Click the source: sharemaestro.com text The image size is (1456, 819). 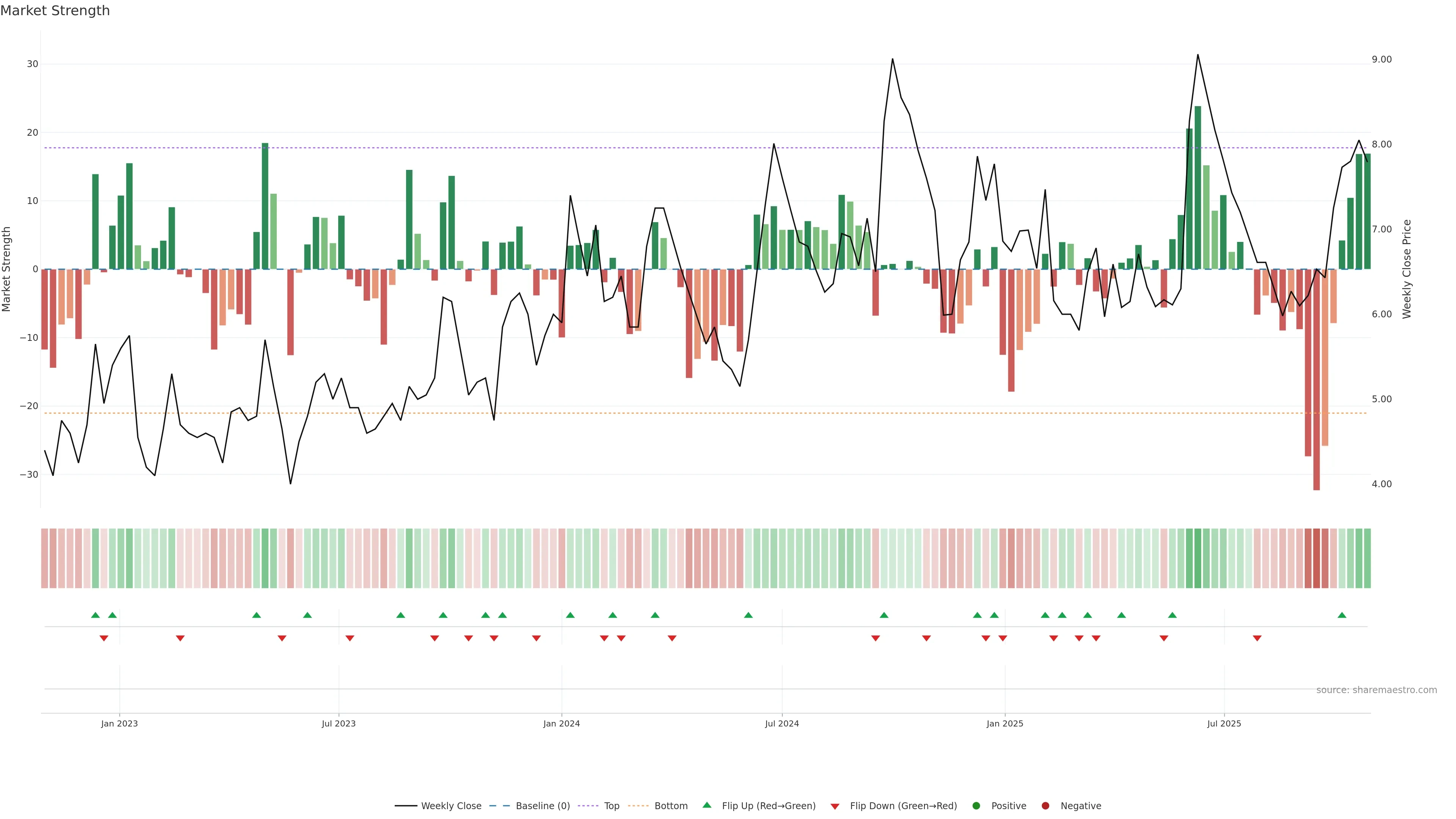1376,690
